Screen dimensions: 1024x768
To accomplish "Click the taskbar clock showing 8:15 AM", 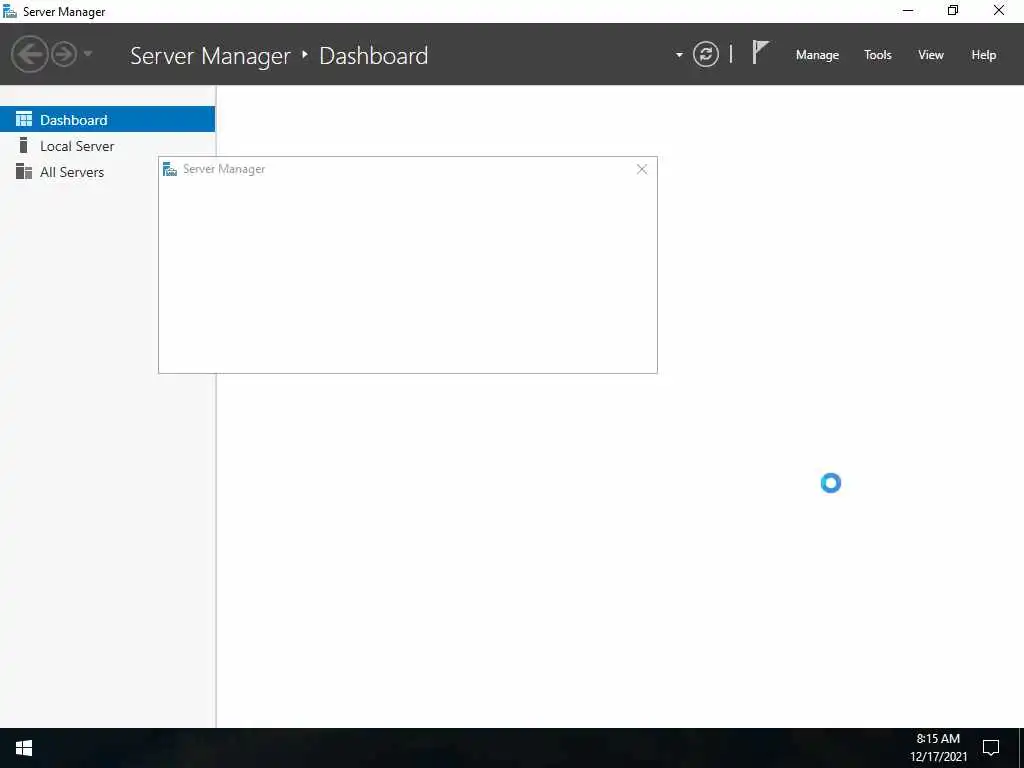I will [x=938, y=748].
